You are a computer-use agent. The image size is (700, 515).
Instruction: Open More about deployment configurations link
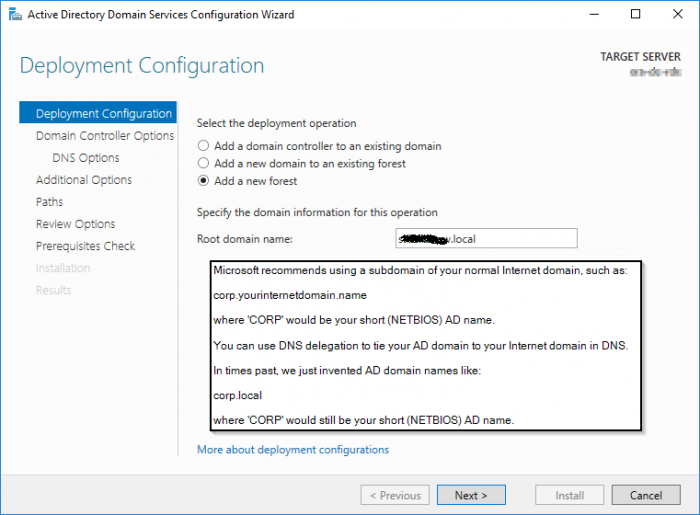click(x=293, y=449)
